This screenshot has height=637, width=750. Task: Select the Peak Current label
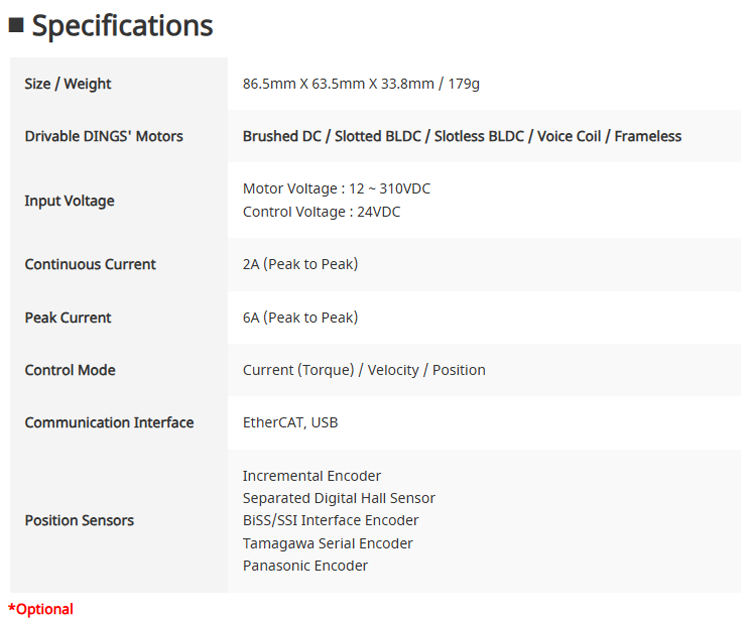[x=67, y=318]
